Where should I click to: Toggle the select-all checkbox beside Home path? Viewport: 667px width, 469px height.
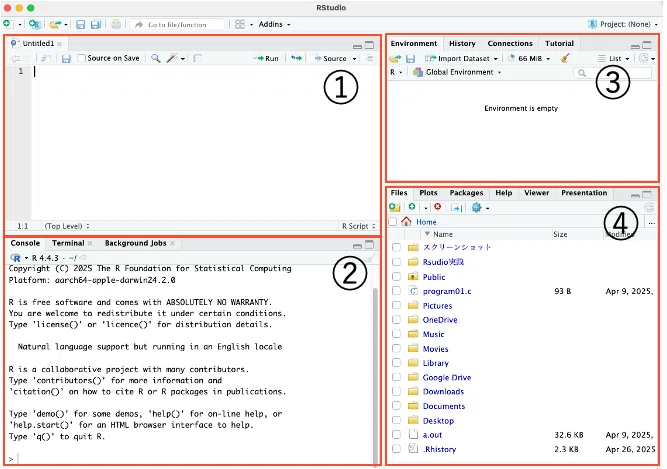(x=393, y=222)
